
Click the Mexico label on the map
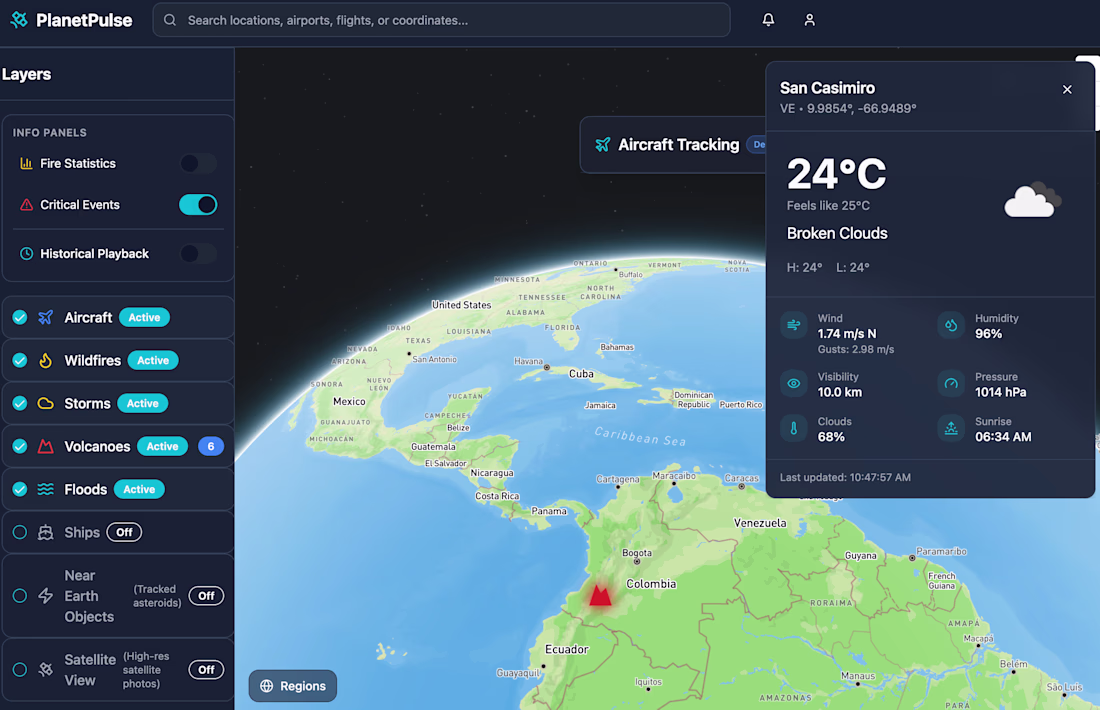[x=349, y=402]
